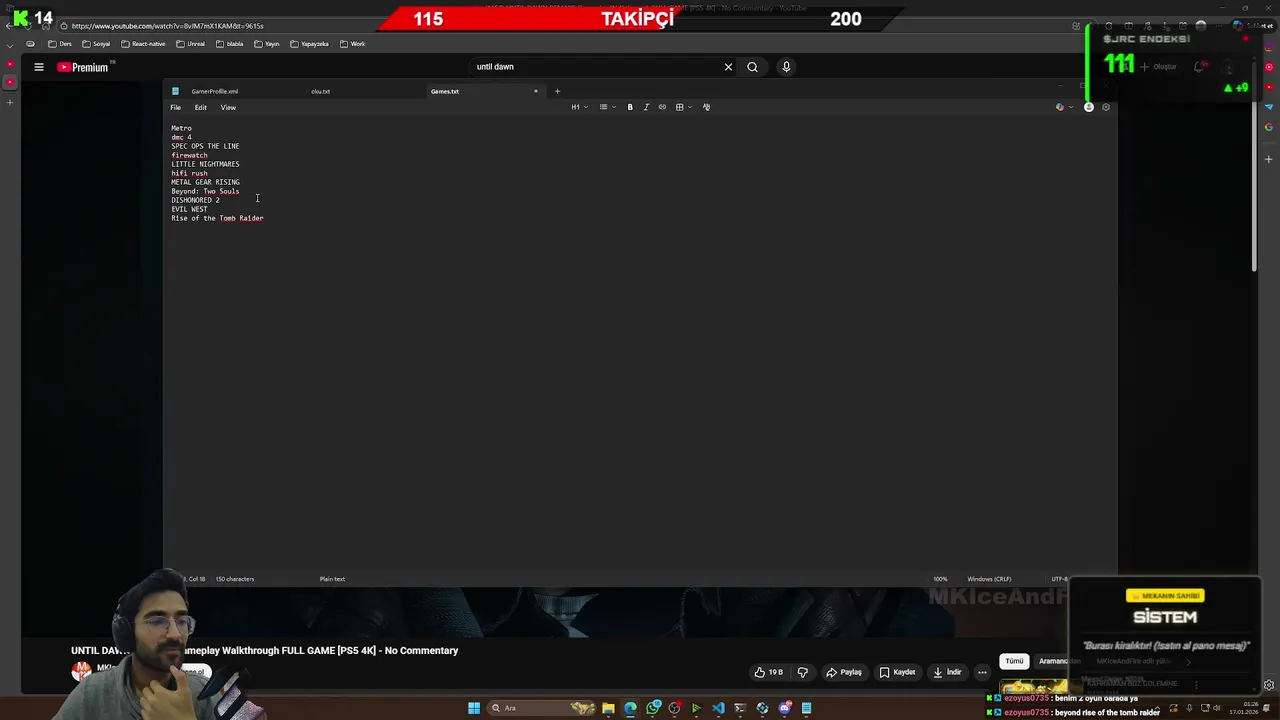Clear formatting in the Notepad toolbar
The image size is (1280, 720).
click(706, 107)
